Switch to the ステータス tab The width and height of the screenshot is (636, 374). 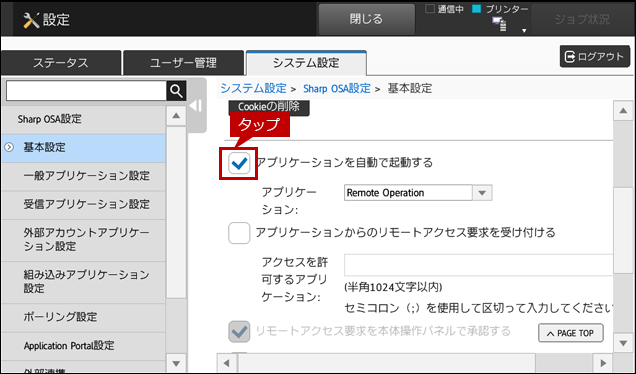coord(61,63)
